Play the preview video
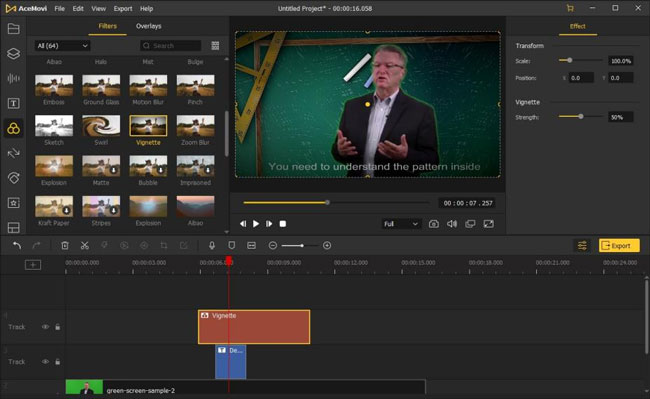 (256, 224)
